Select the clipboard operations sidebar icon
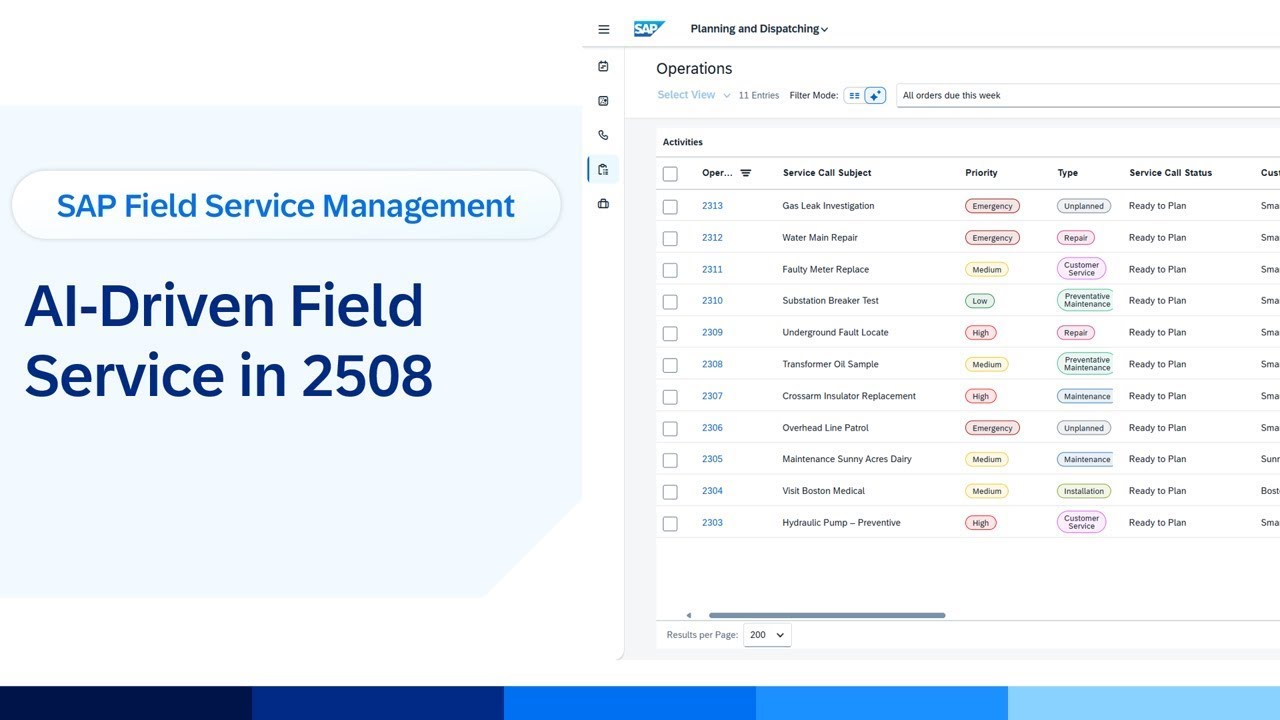1280x720 pixels. point(603,169)
